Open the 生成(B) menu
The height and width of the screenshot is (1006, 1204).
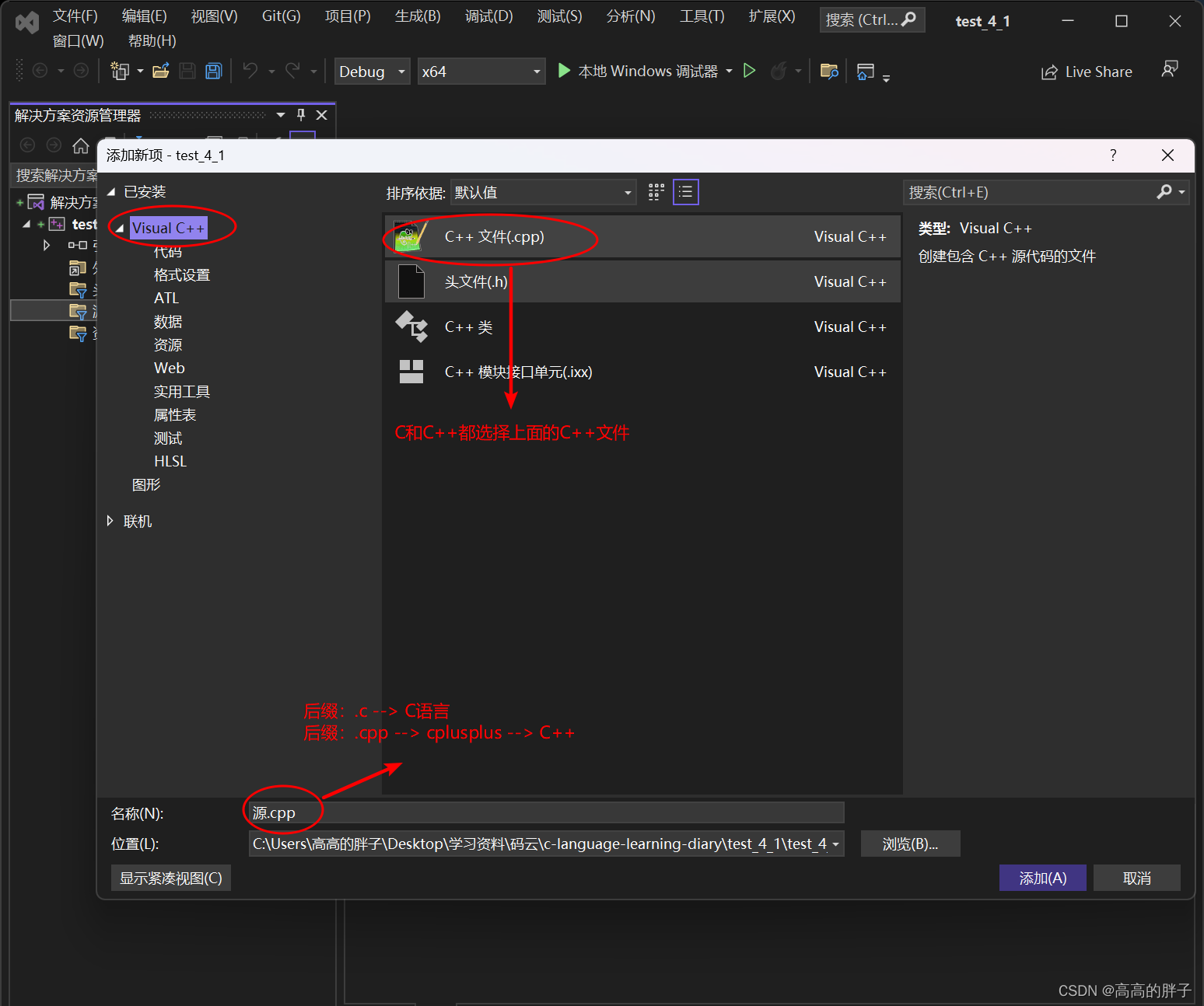[x=418, y=16]
